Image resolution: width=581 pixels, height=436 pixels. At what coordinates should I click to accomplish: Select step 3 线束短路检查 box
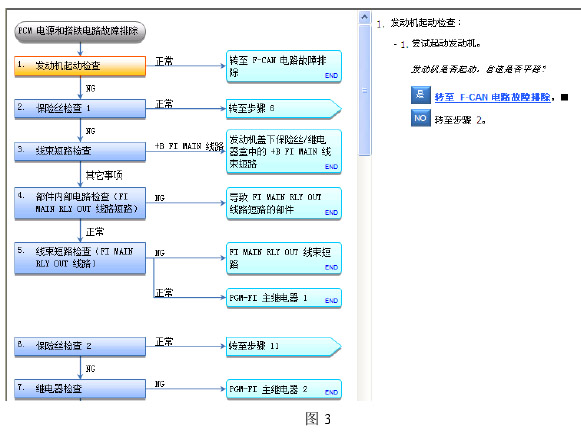tap(80, 152)
